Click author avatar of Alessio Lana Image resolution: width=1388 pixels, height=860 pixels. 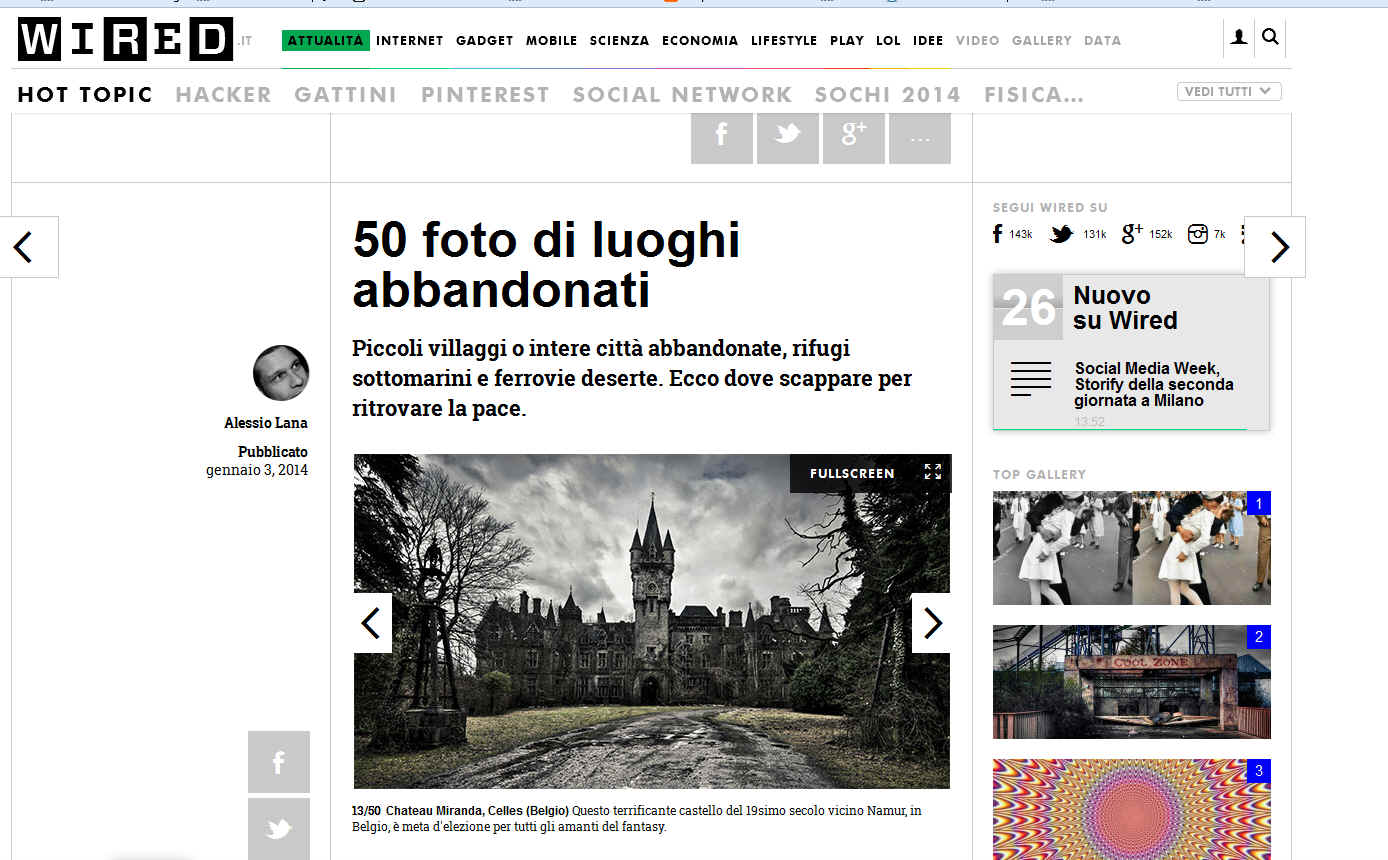pyautogui.click(x=281, y=373)
